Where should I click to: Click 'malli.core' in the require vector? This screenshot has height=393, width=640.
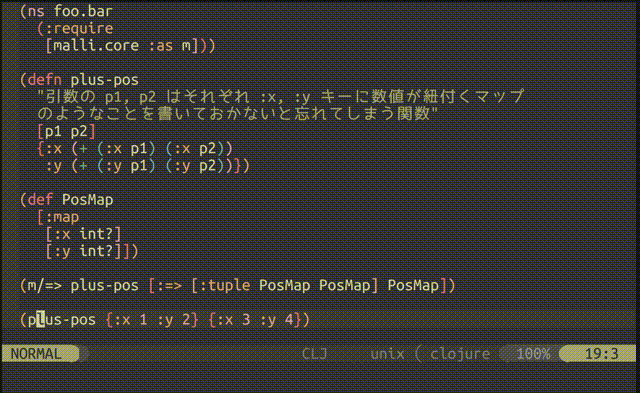pyautogui.click(x=96, y=45)
